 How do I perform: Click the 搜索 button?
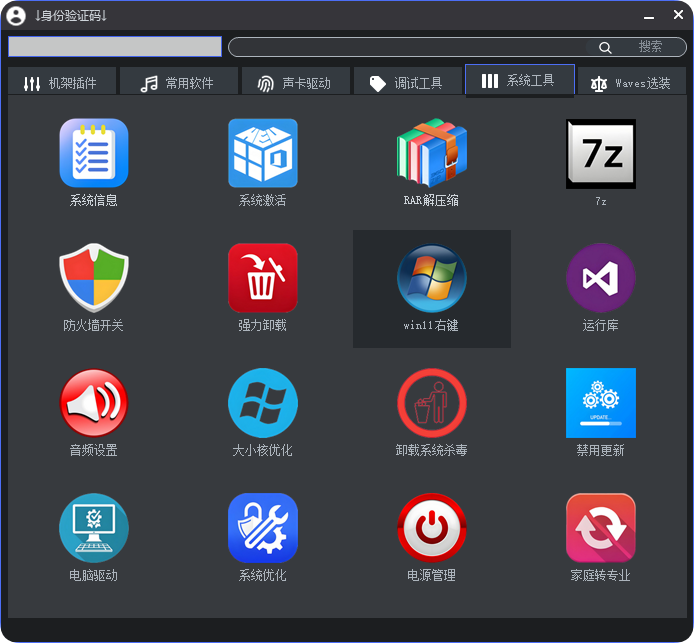tap(650, 46)
